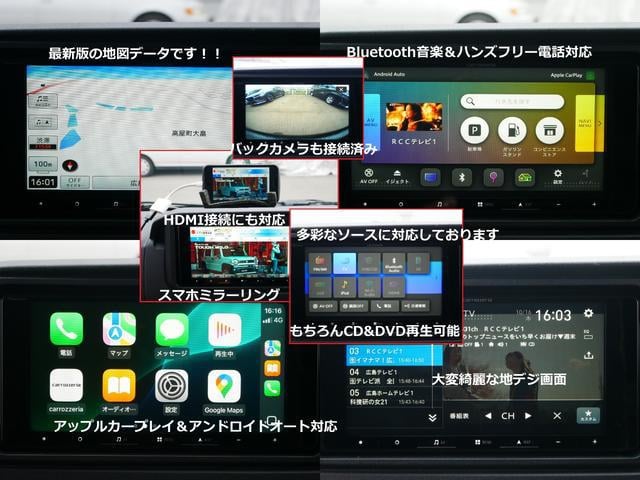Click the destination search field
Screen dimensions: 640x480
[x=511, y=101]
